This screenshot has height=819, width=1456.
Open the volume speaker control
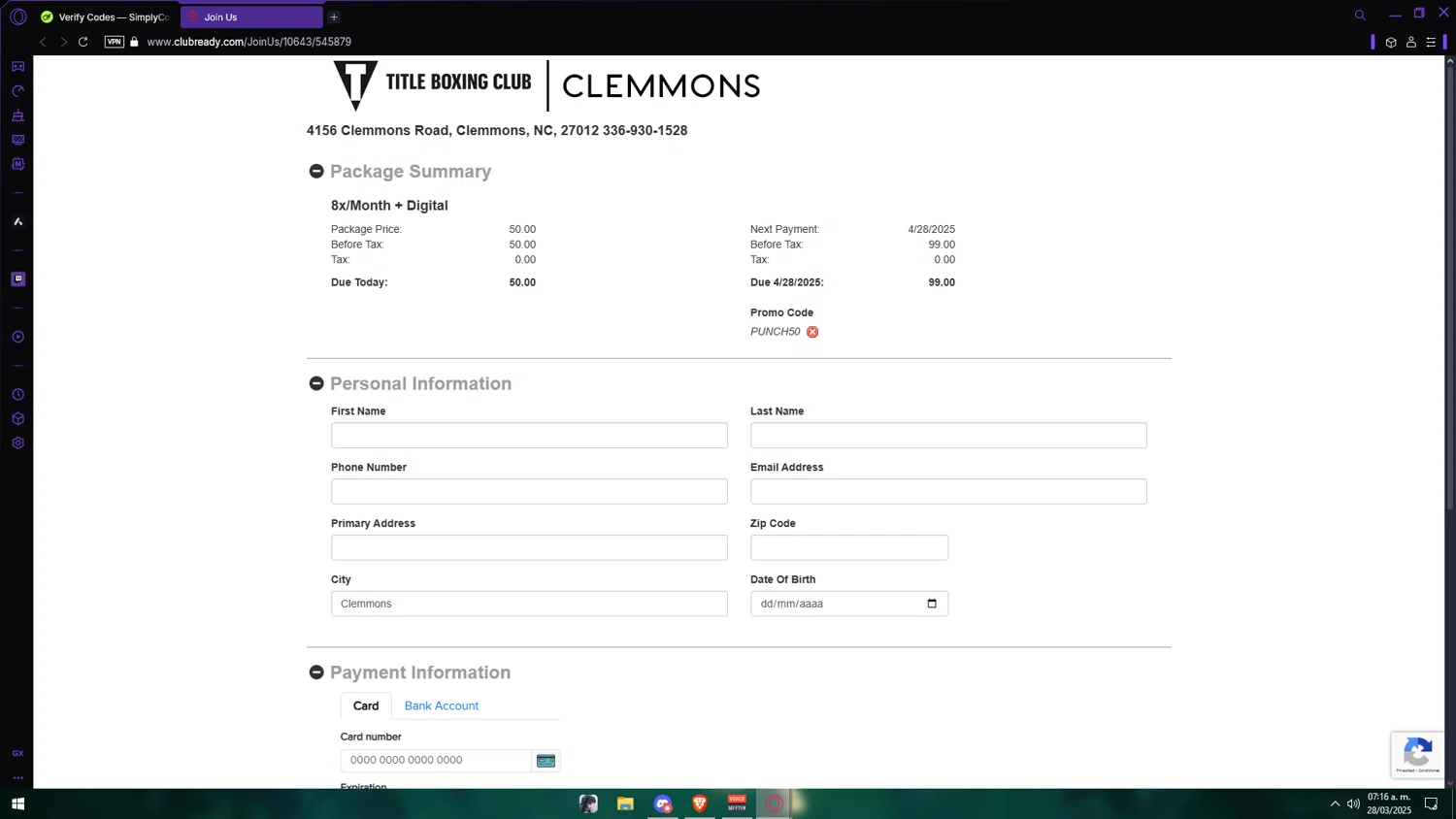(1353, 803)
